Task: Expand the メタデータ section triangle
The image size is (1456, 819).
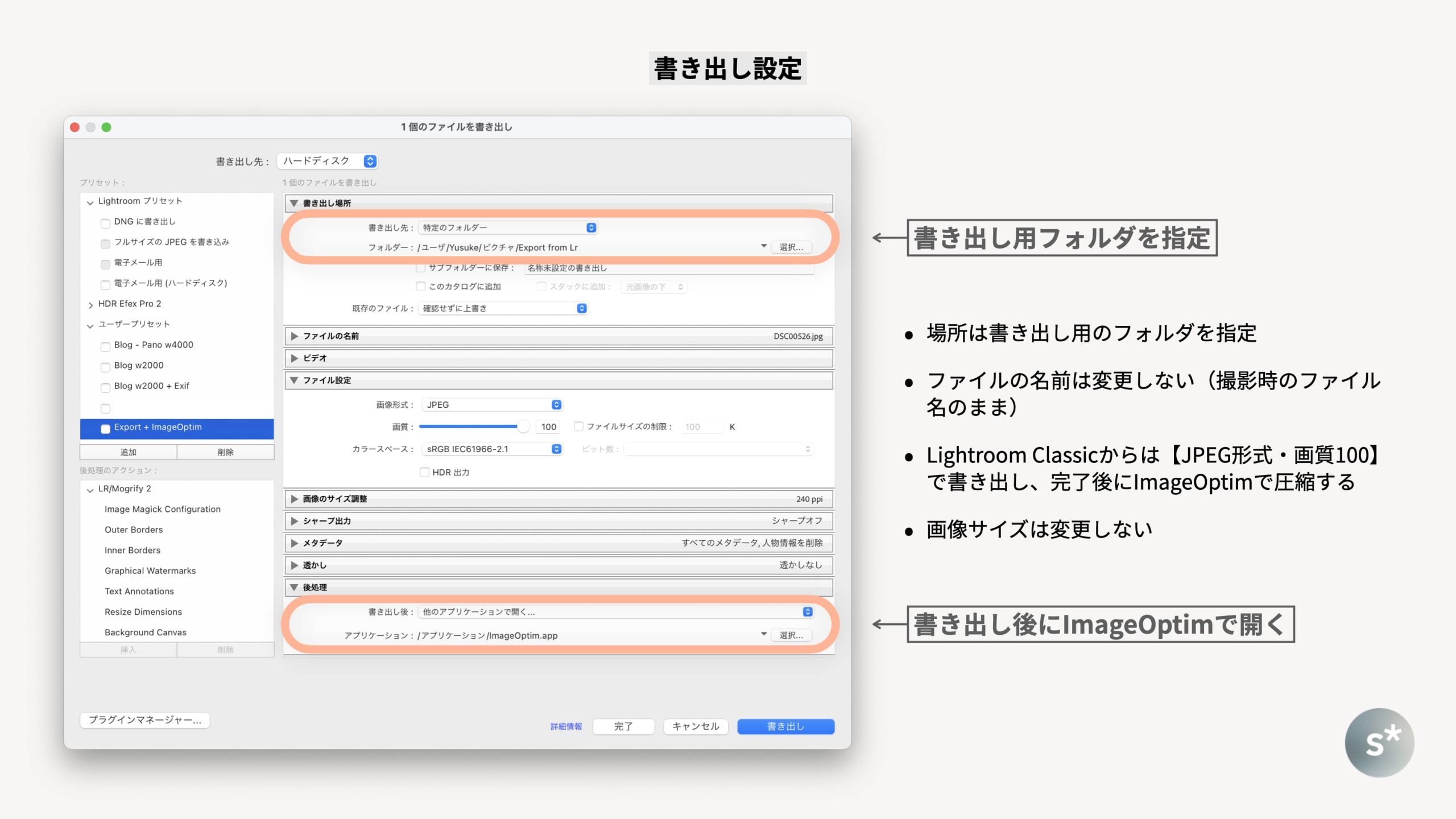Action: tap(294, 543)
